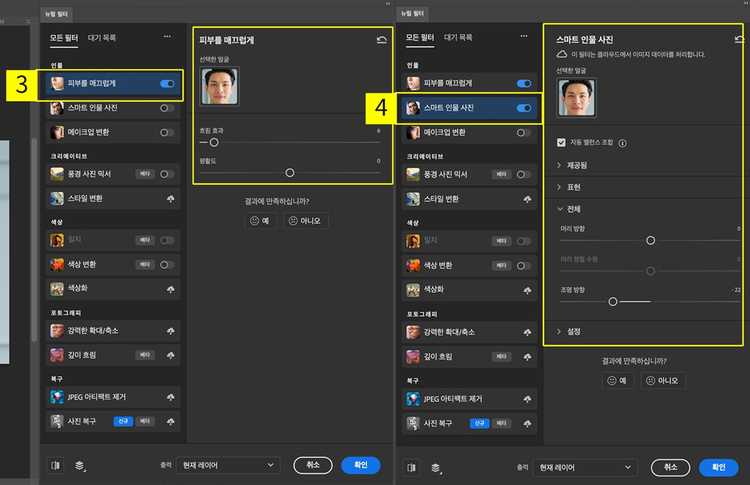
Task: Collapse left panel with the double-arrow icon
Action: pos(388,3)
